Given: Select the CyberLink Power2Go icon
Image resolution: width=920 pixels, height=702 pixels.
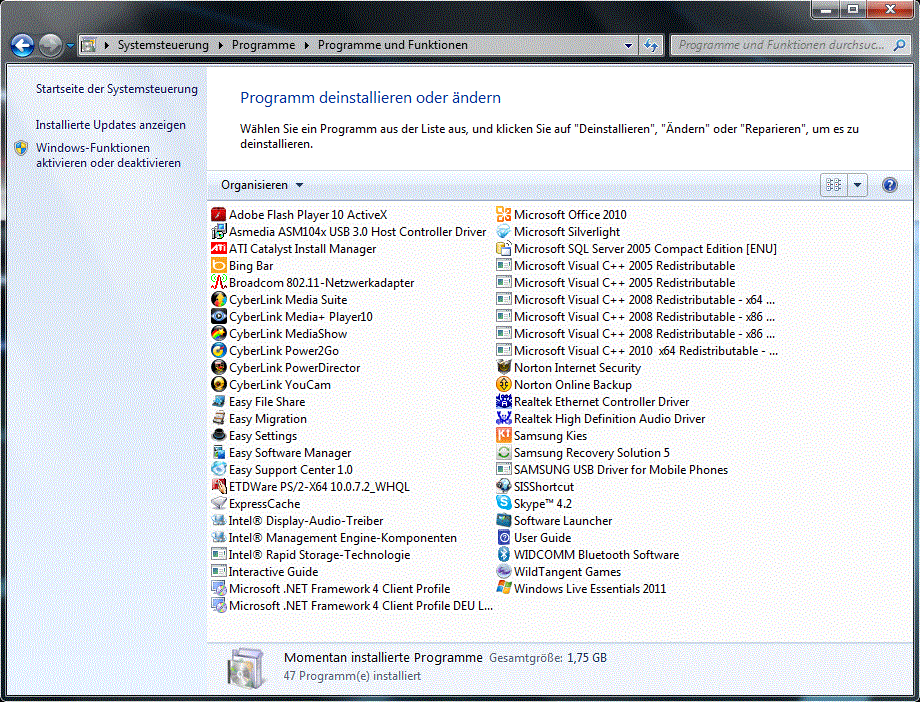Looking at the screenshot, I should click(x=219, y=351).
